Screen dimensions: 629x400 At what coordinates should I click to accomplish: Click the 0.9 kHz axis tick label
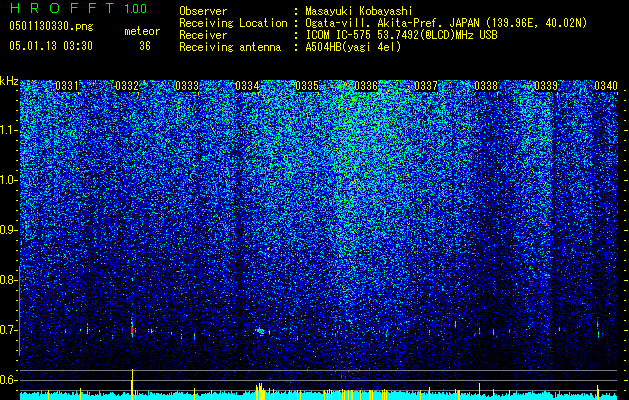click(8, 230)
